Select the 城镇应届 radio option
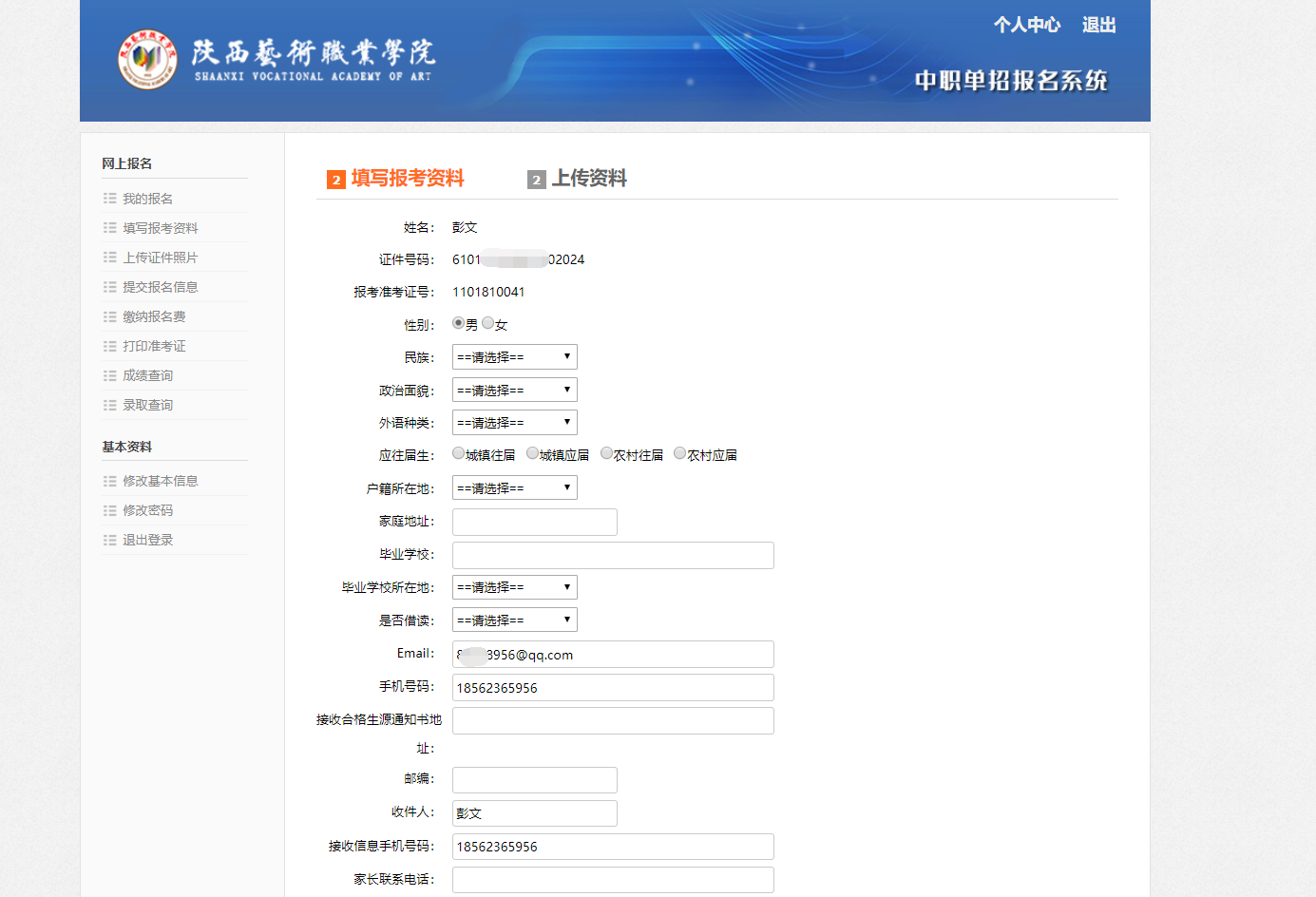 pos(533,453)
